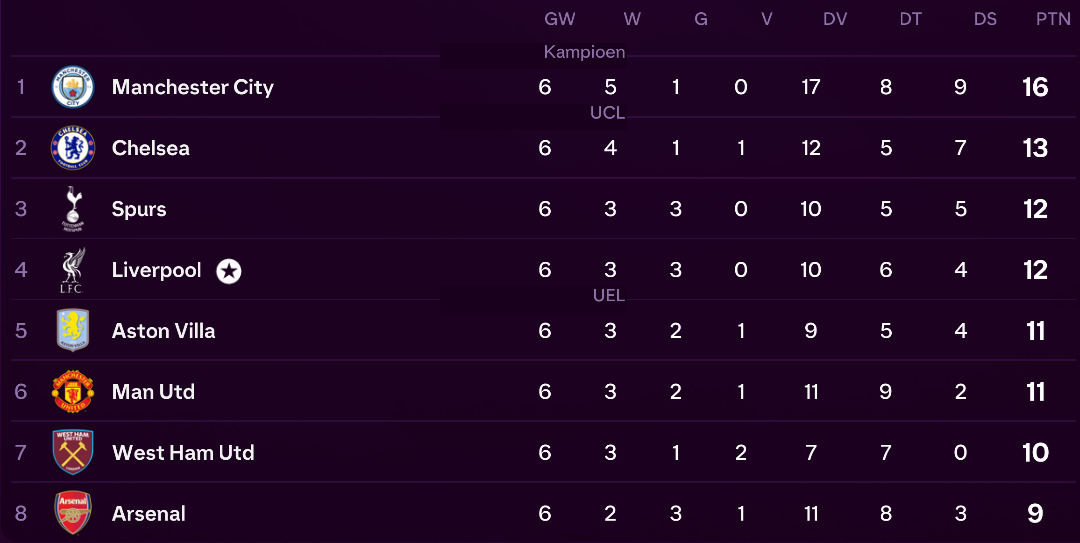1080x543 pixels.
Task: Click the Spurs cockerel crest
Action: tap(72, 209)
